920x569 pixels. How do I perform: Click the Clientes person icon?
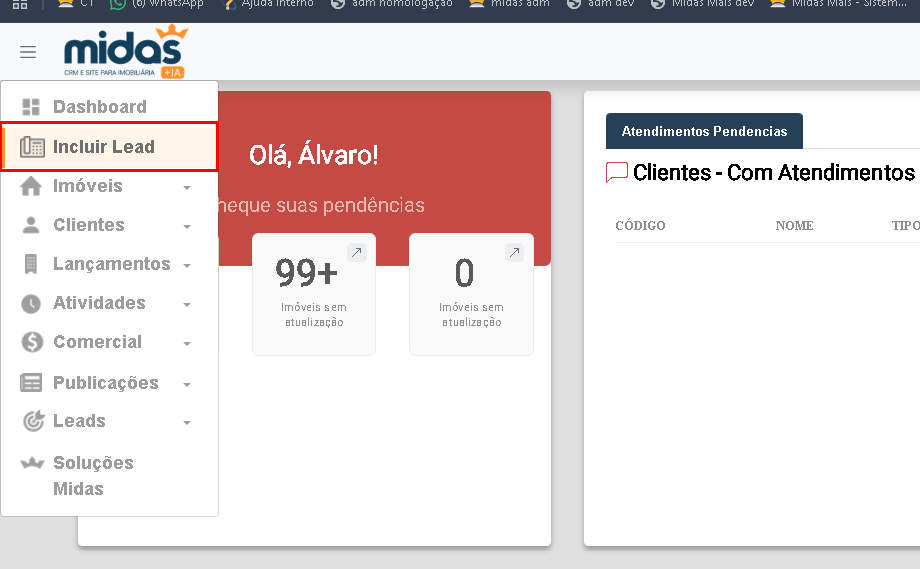pyautogui.click(x=31, y=226)
